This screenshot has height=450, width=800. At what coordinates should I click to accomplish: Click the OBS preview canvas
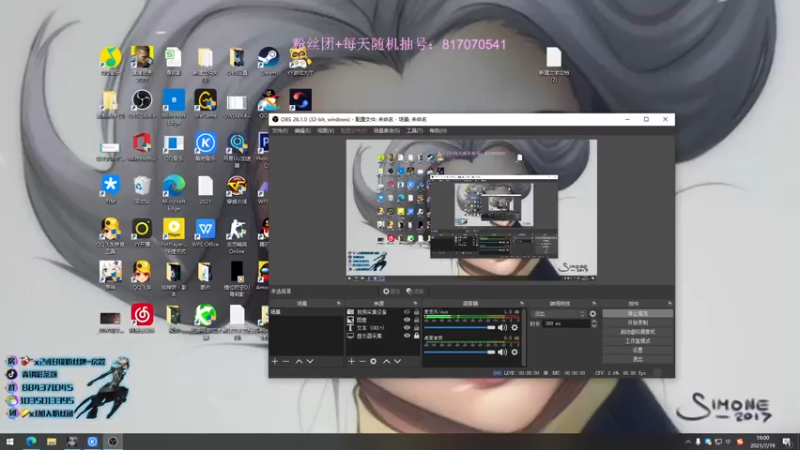[x=471, y=210]
